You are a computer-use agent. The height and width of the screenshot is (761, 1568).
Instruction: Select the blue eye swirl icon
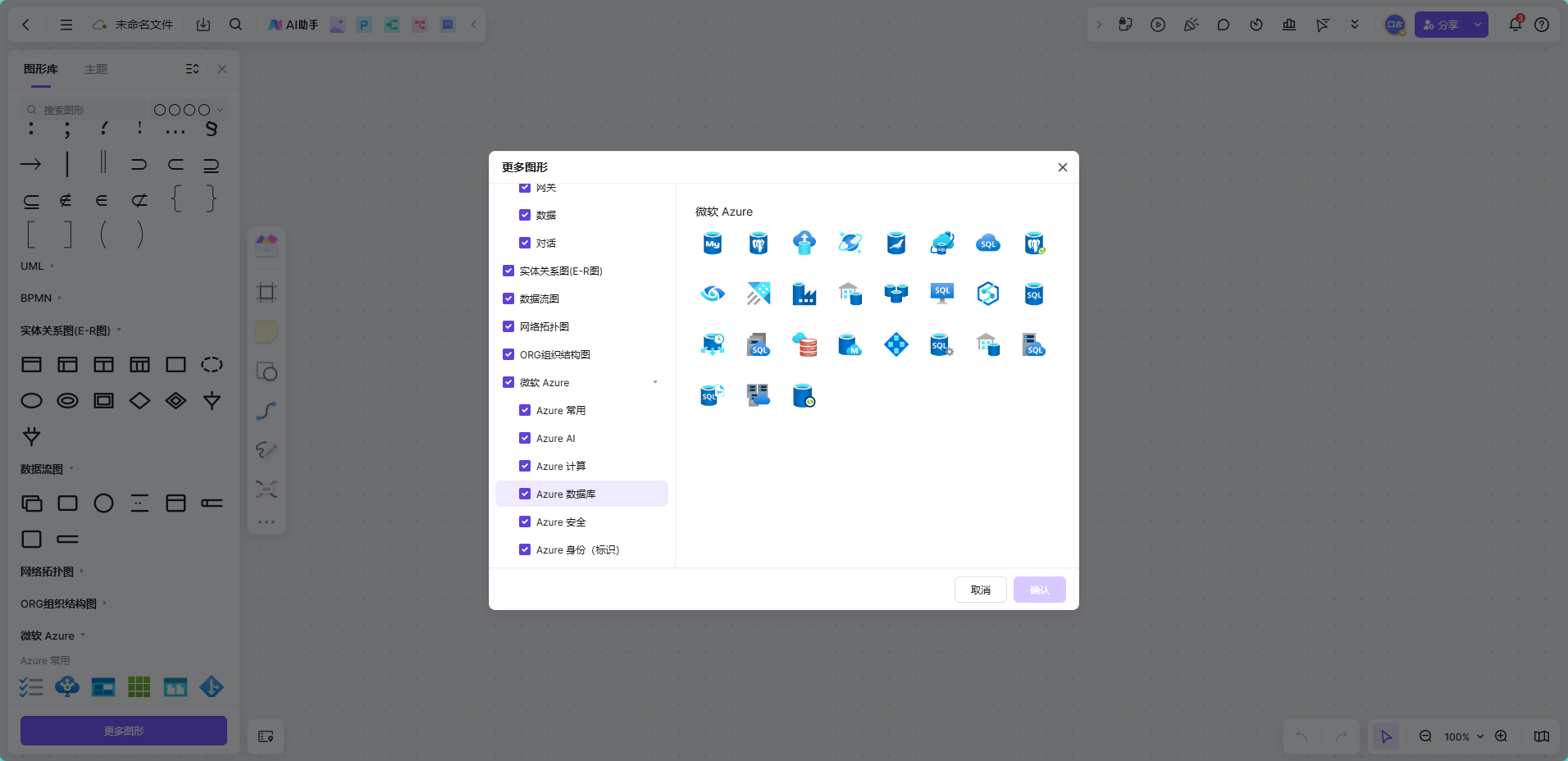click(x=712, y=294)
